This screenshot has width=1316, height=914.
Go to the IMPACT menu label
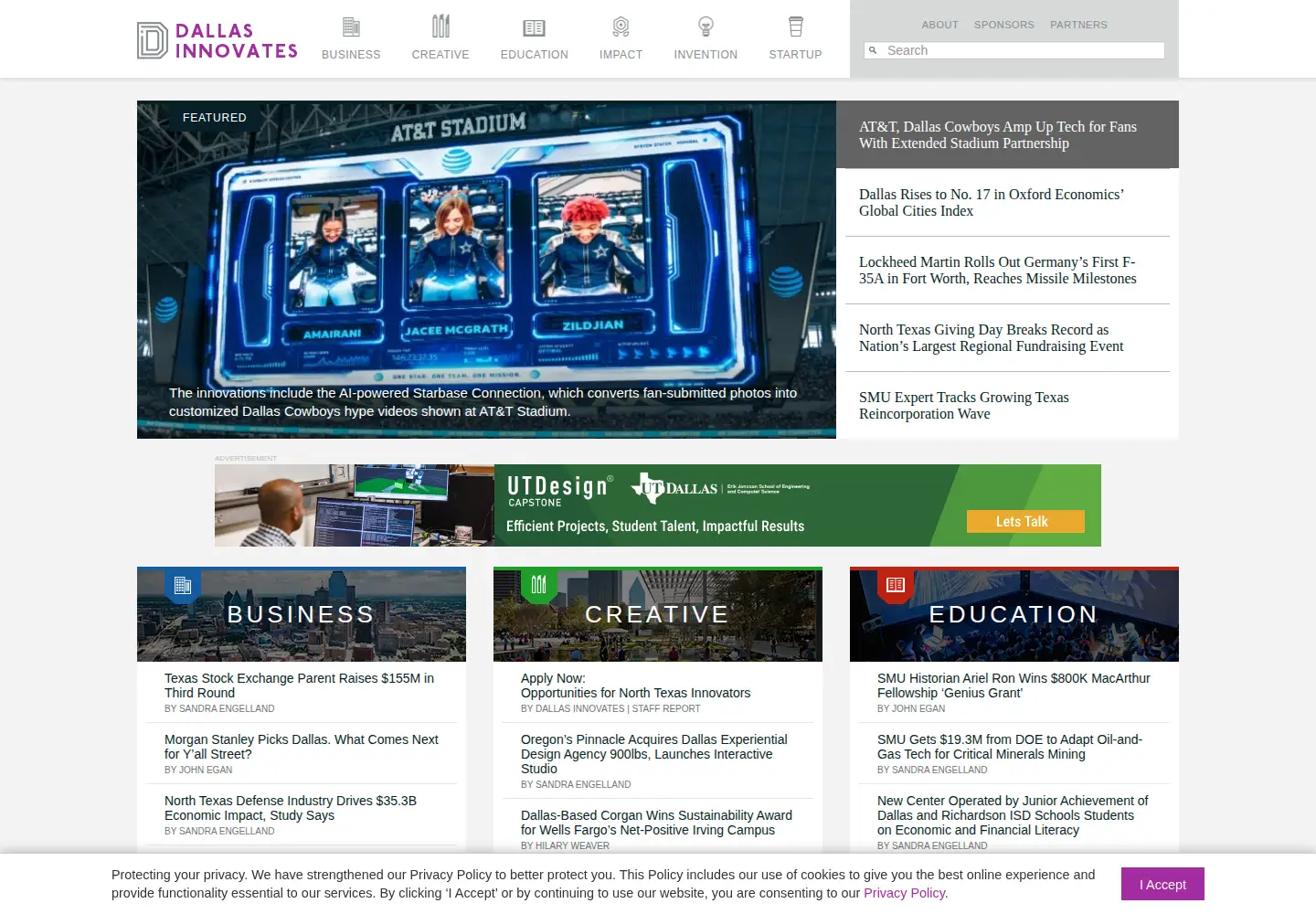tap(621, 55)
